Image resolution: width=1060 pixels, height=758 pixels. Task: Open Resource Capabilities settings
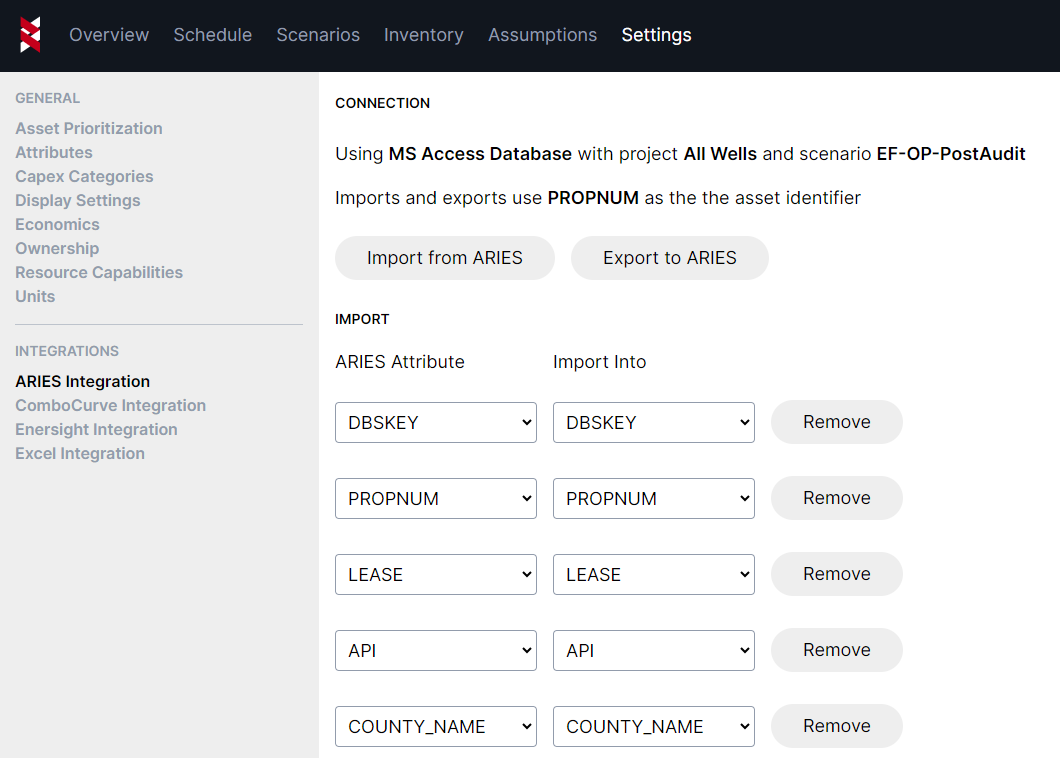(99, 272)
